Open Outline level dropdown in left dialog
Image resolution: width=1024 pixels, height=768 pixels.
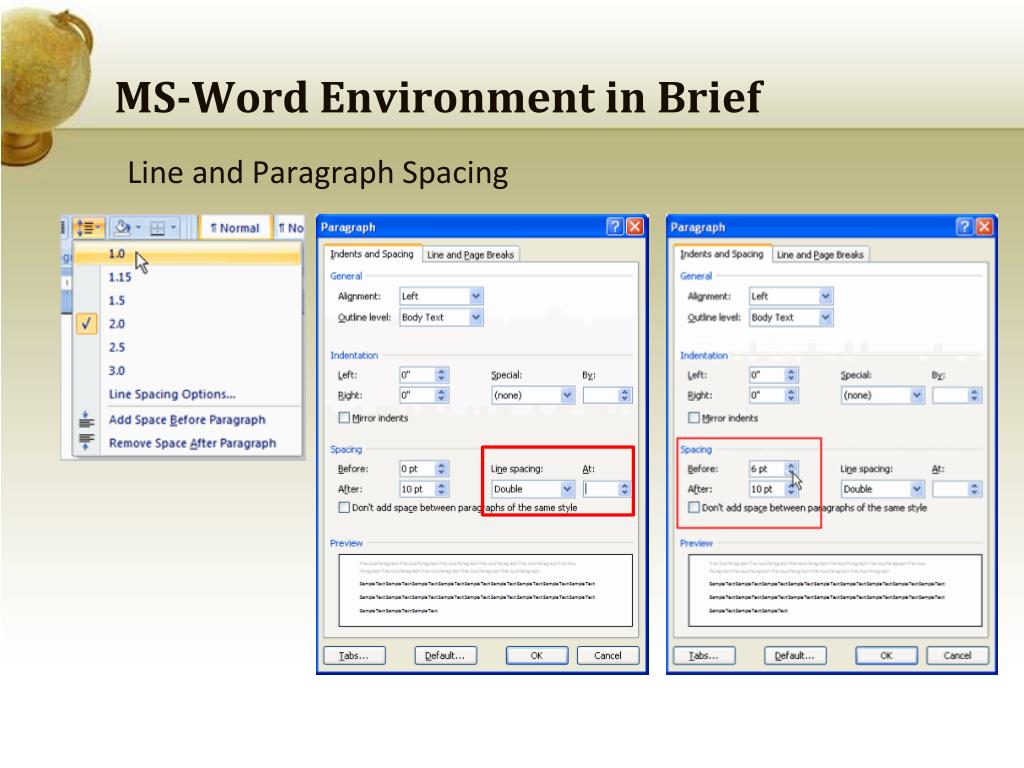point(476,317)
